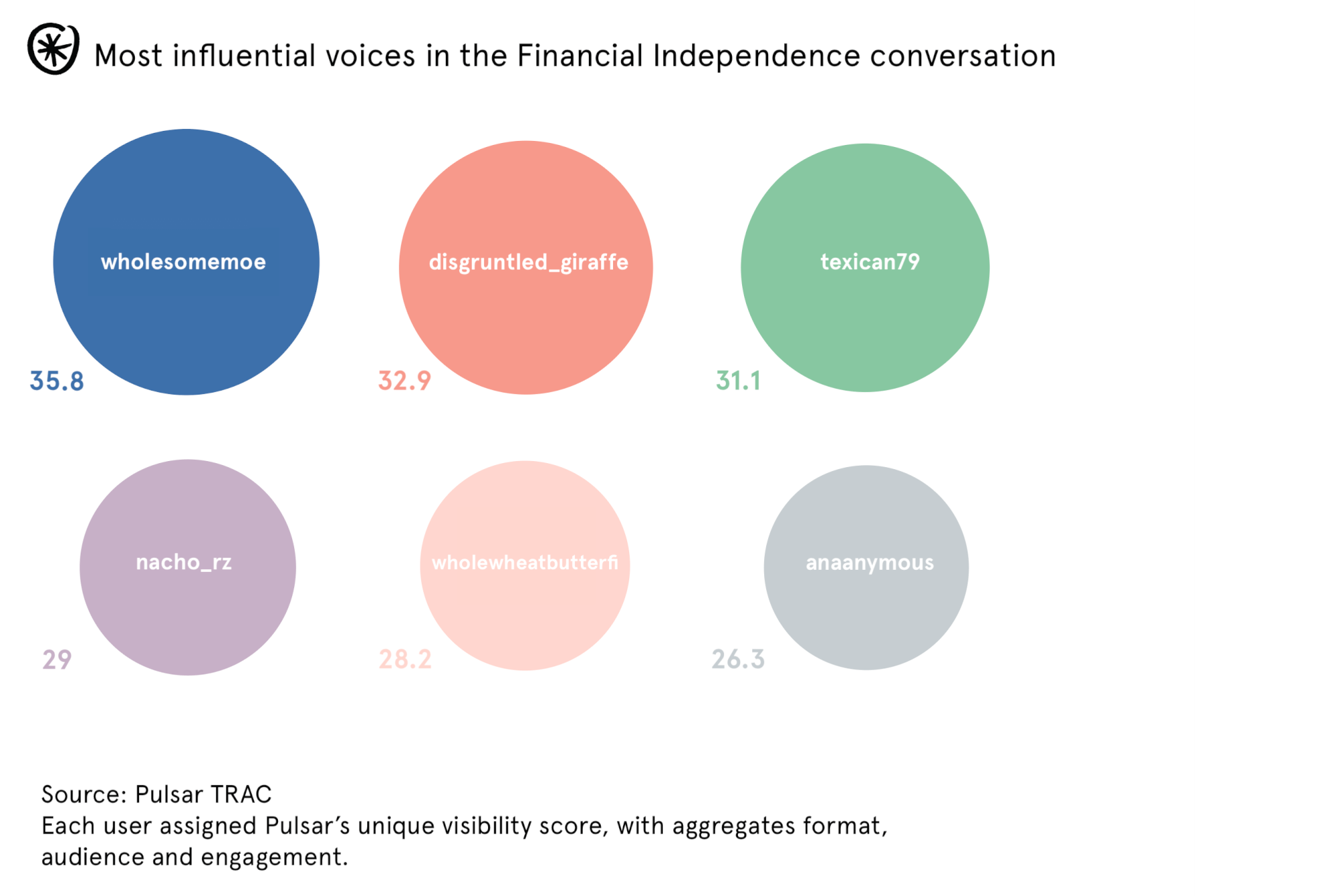1343x896 pixels.
Task: Click "Most influential voices" in the title
Action: click(x=255, y=56)
